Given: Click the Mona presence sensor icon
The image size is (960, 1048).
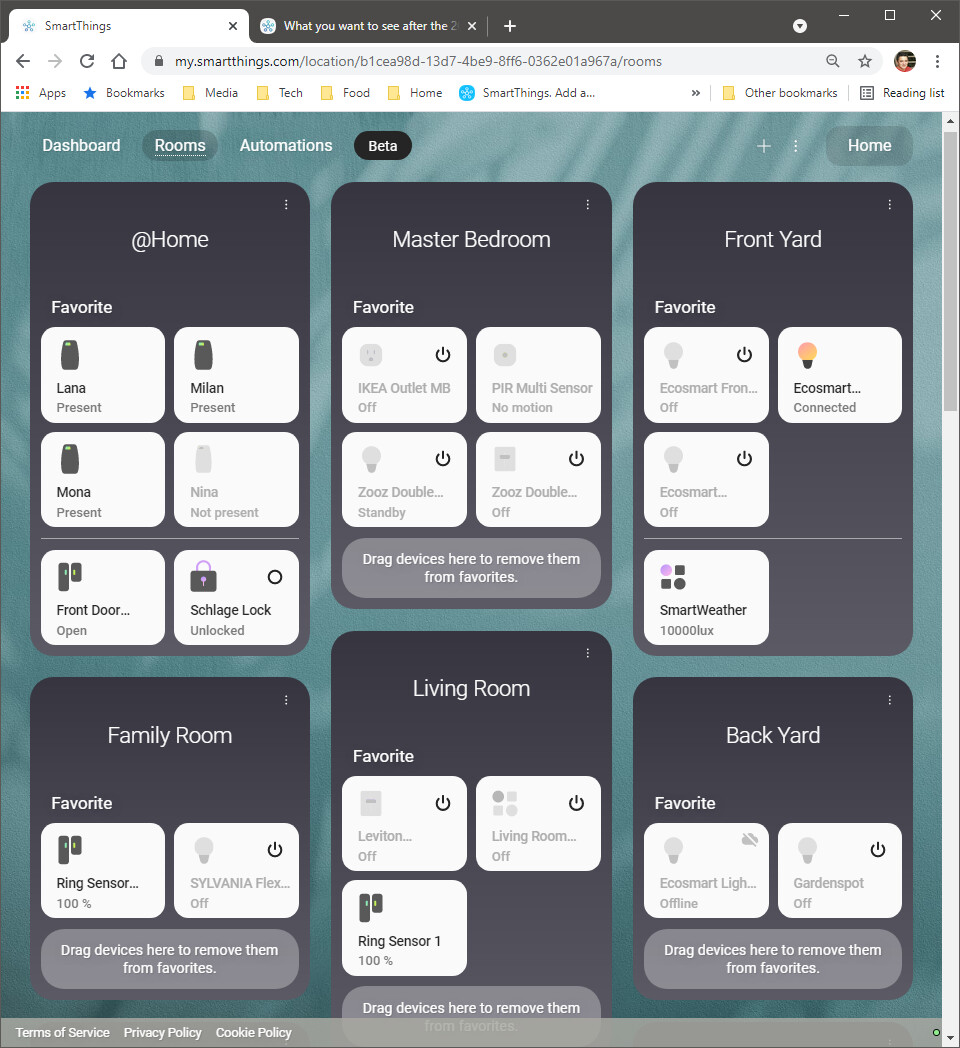Looking at the screenshot, I should [x=70, y=459].
